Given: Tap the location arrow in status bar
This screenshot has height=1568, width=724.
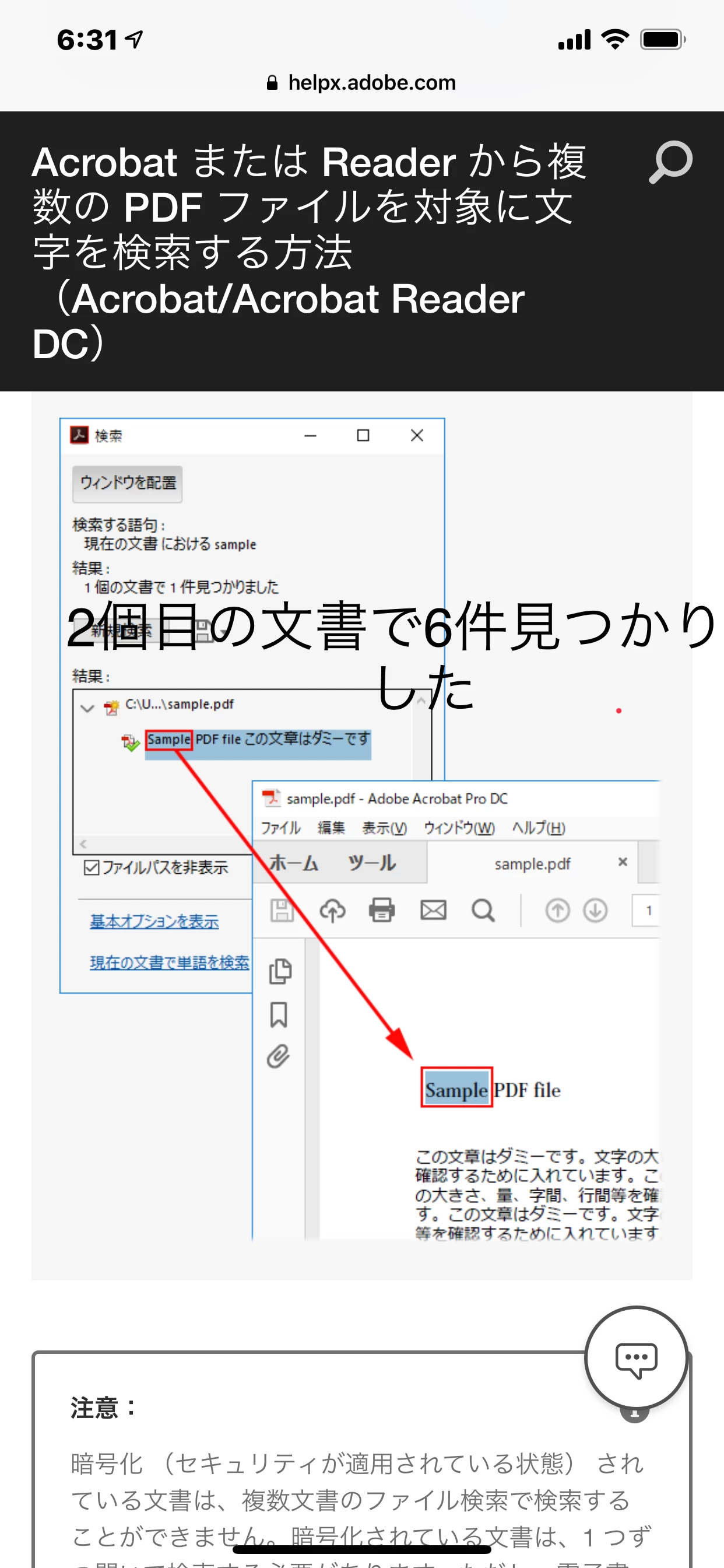Looking at the screenshot, I should point(134,40).
